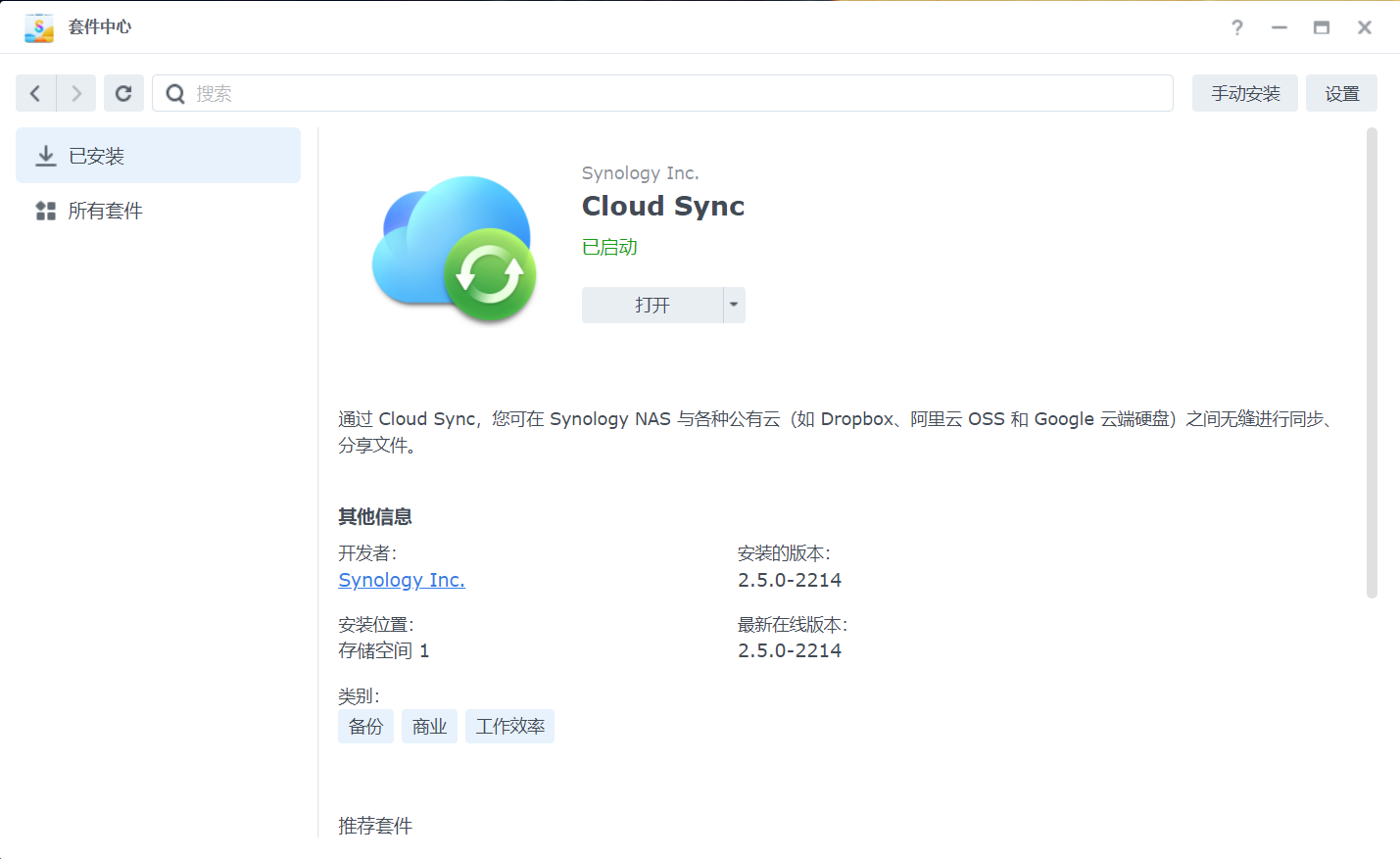Click the 其他信息 heading
Image resolution: width=1400 pixels, height=859 pixels.
point(375,516)
